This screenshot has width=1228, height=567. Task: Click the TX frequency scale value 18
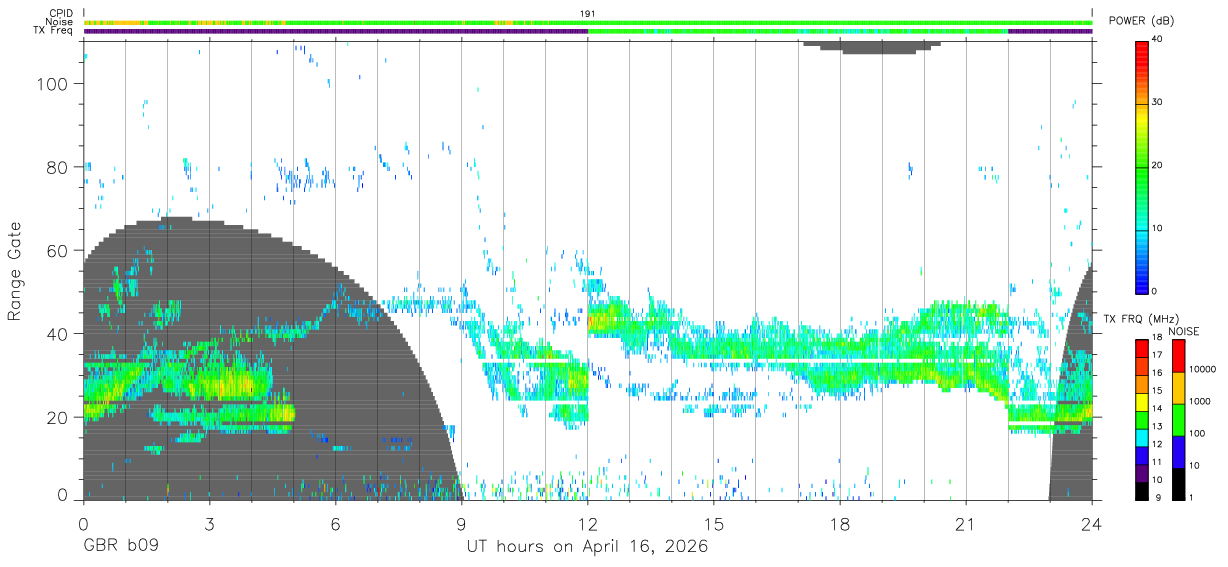coord(1157,337)
